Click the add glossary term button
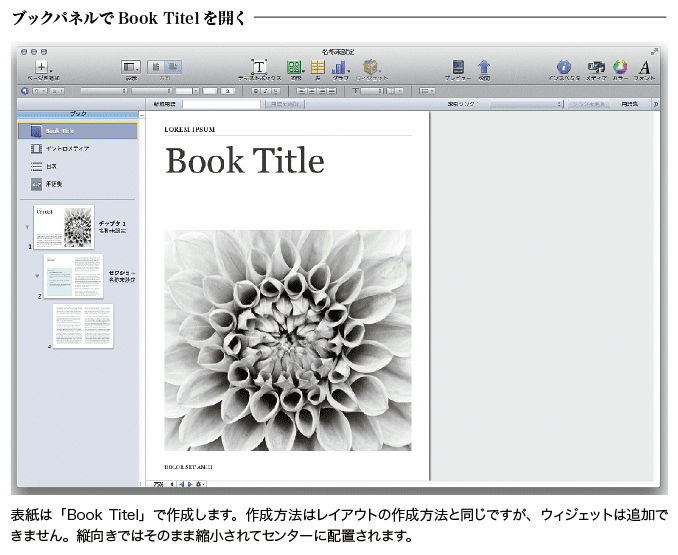Viewport: 678px width, 555px height. 285,104
